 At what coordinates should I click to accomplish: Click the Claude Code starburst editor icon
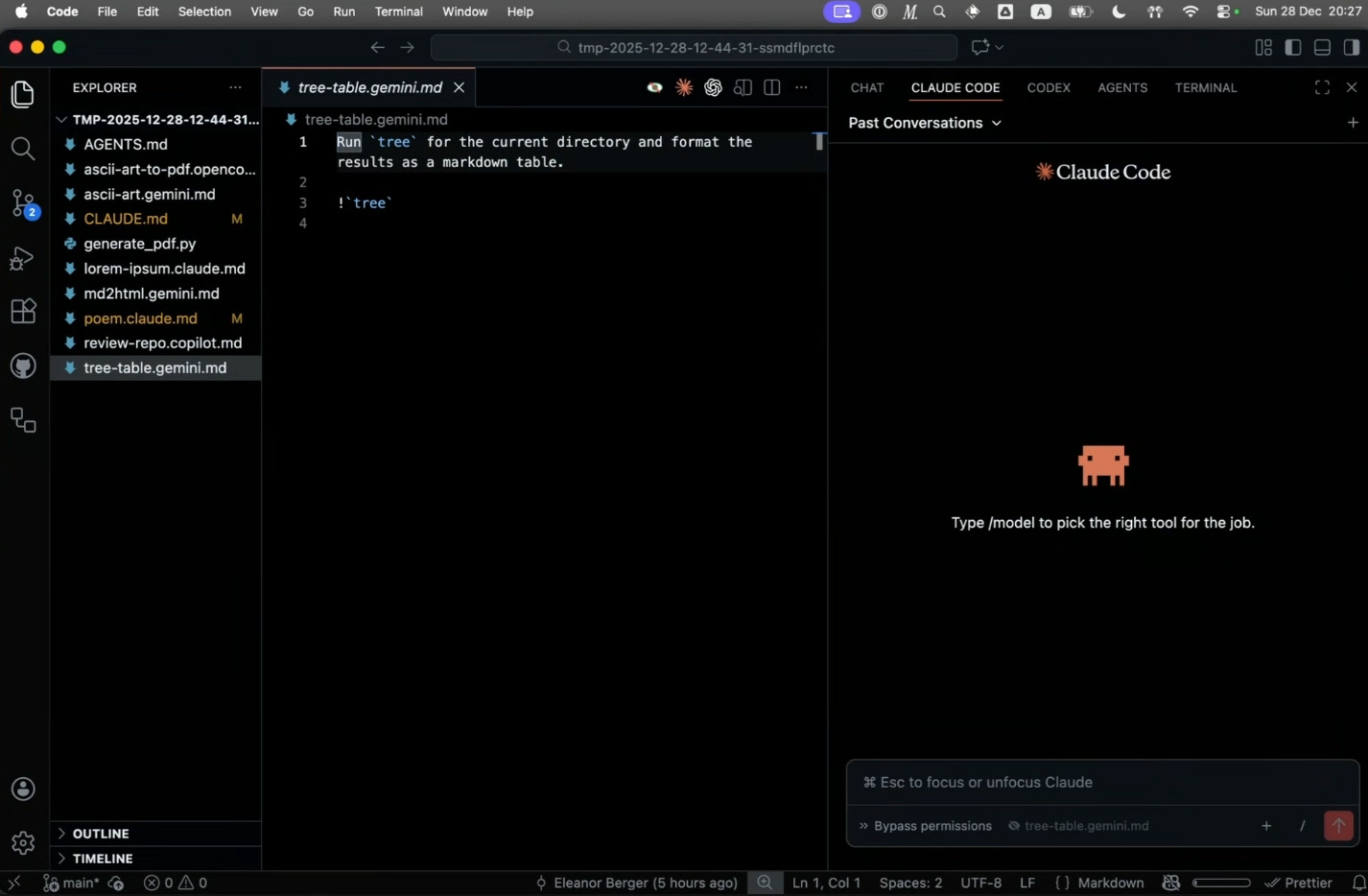point(684,87)
